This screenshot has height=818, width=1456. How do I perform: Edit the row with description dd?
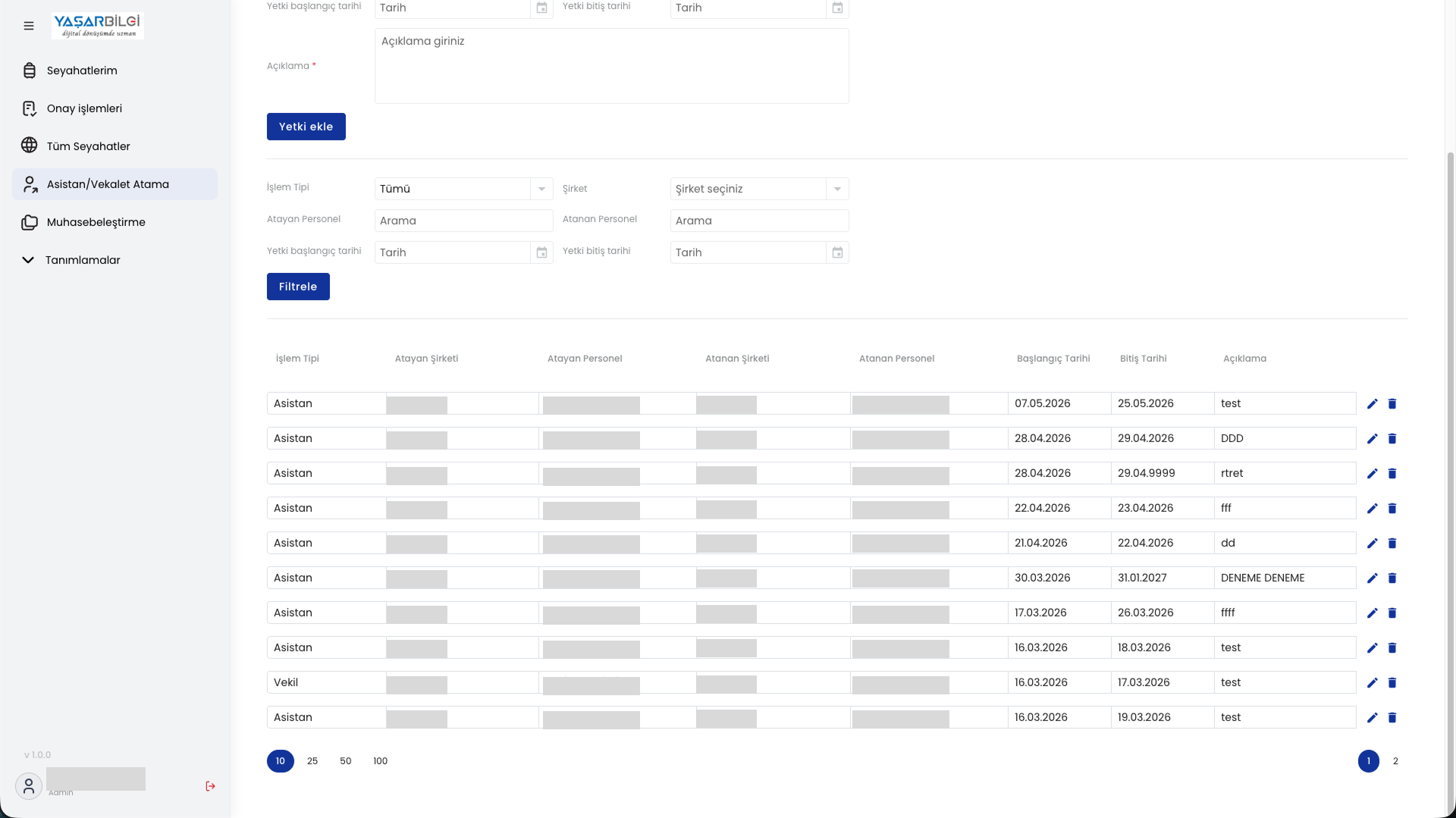click(1372, 544)
